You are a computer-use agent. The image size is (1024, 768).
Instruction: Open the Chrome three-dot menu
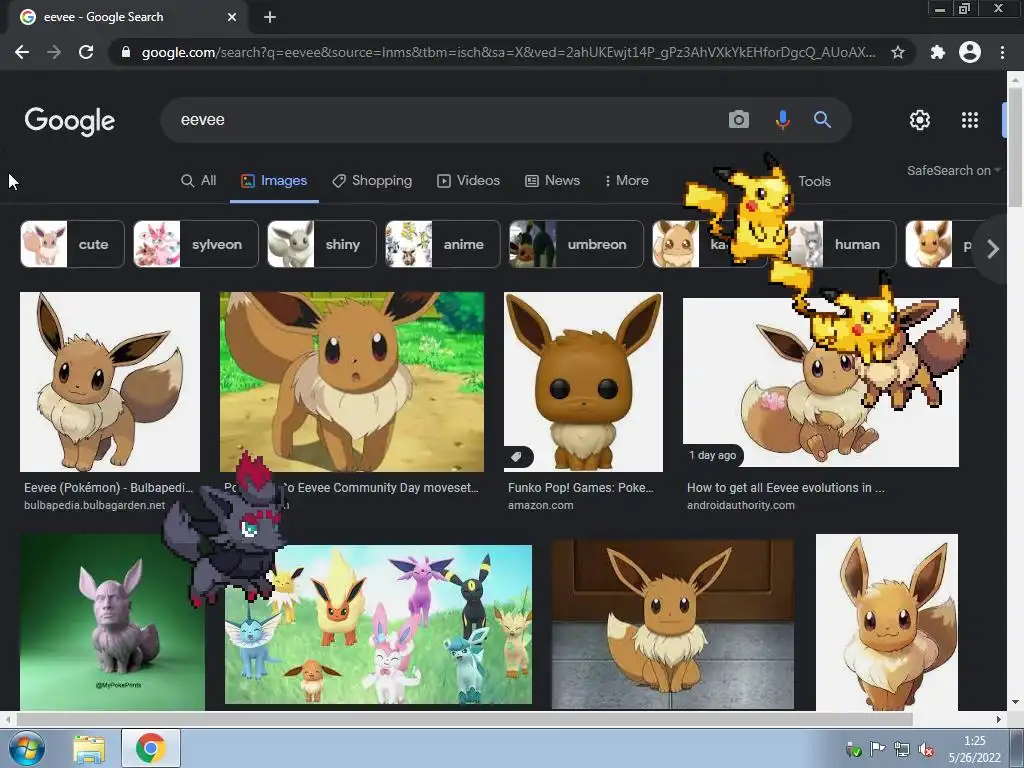coord(1002,52)
